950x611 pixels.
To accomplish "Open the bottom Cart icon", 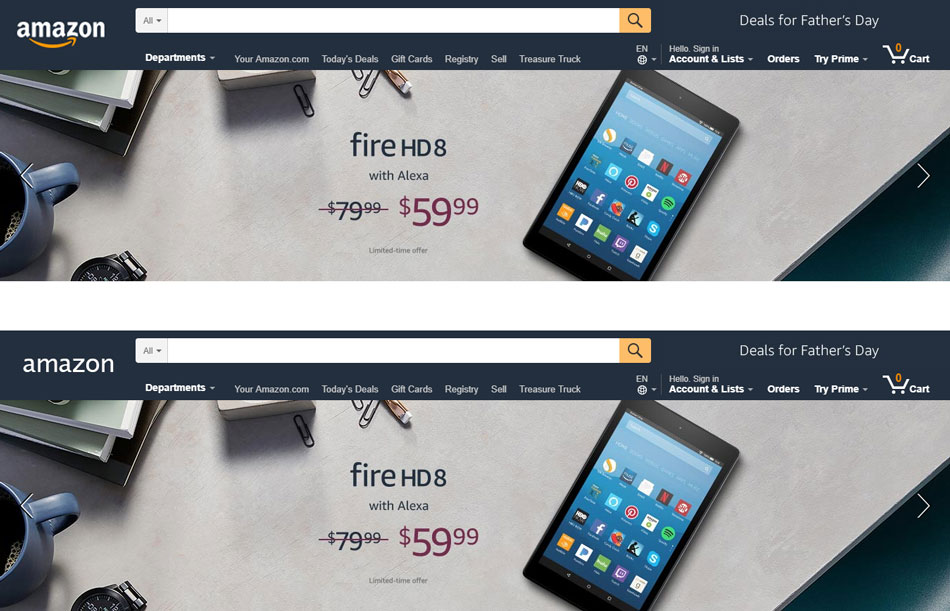I will (x=906, y=384).
